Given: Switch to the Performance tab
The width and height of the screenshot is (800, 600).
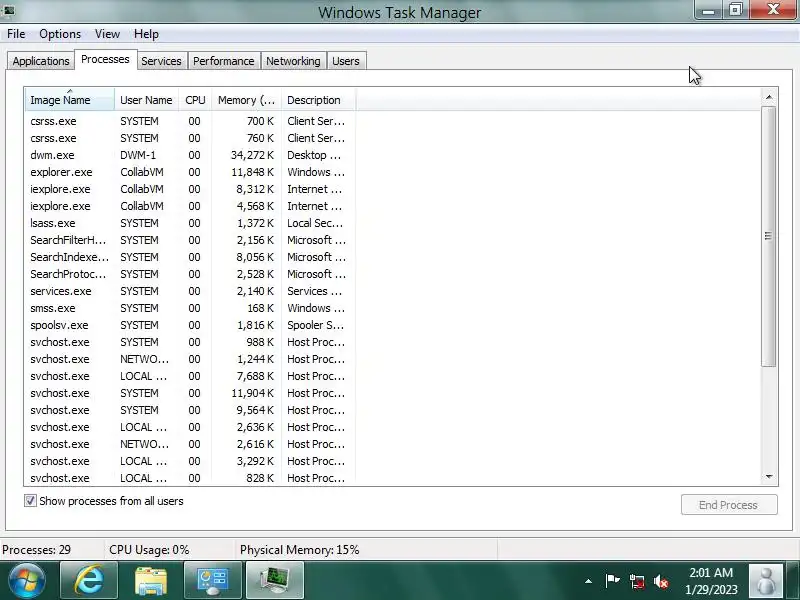Looking at the screenshot, I should [x=223, y=61].
